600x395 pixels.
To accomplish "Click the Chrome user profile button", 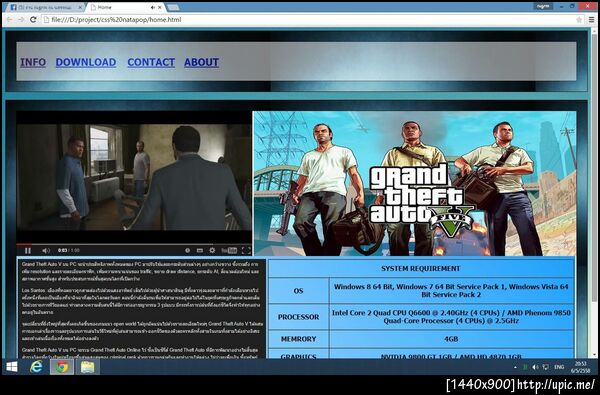I will 543,6.
